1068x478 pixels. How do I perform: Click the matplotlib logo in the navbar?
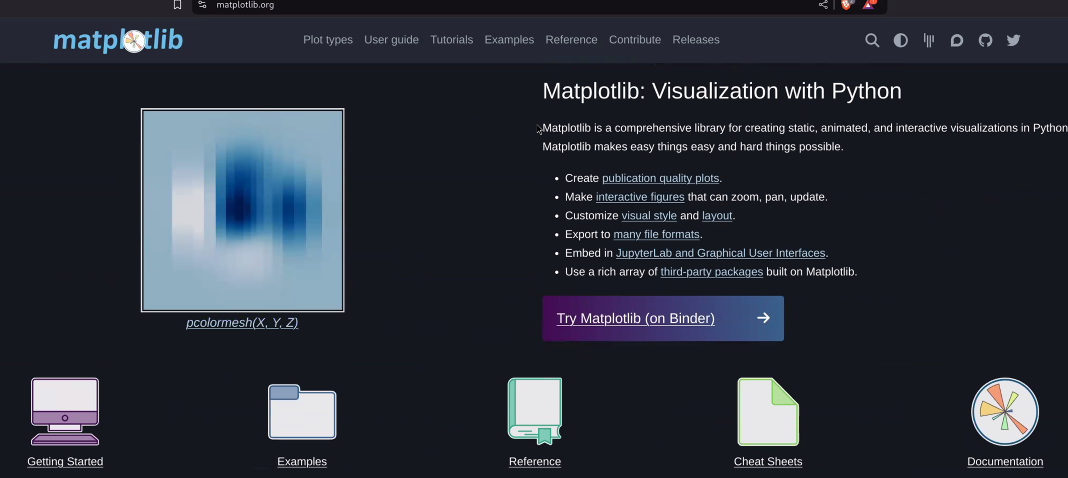point(118,40)
